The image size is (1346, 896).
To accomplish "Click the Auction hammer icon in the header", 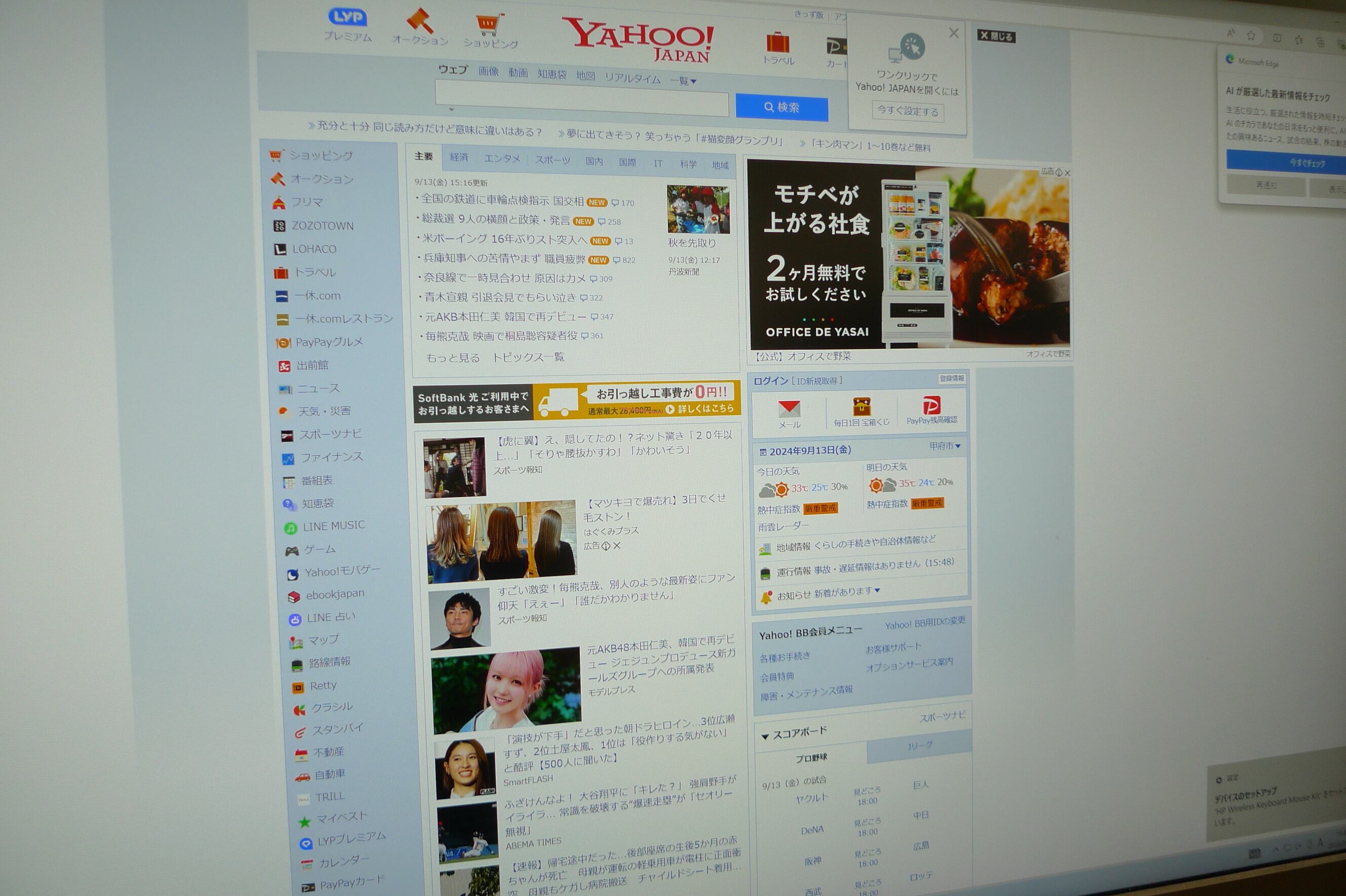I will point(419,22).
